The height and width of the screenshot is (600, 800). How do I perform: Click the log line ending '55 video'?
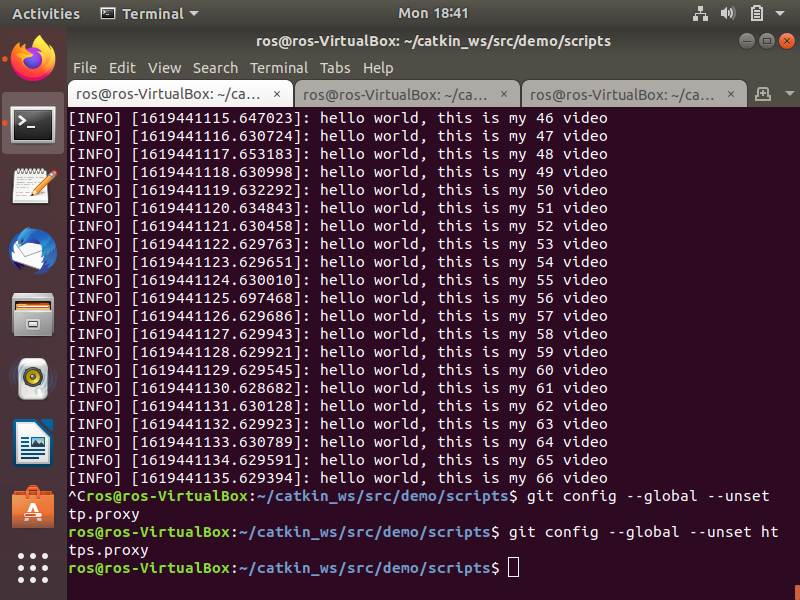[x=338, y=280]
